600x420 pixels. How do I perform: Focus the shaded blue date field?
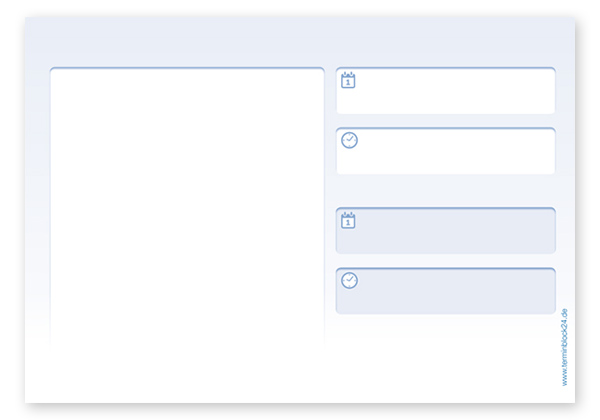click(450, 231)
